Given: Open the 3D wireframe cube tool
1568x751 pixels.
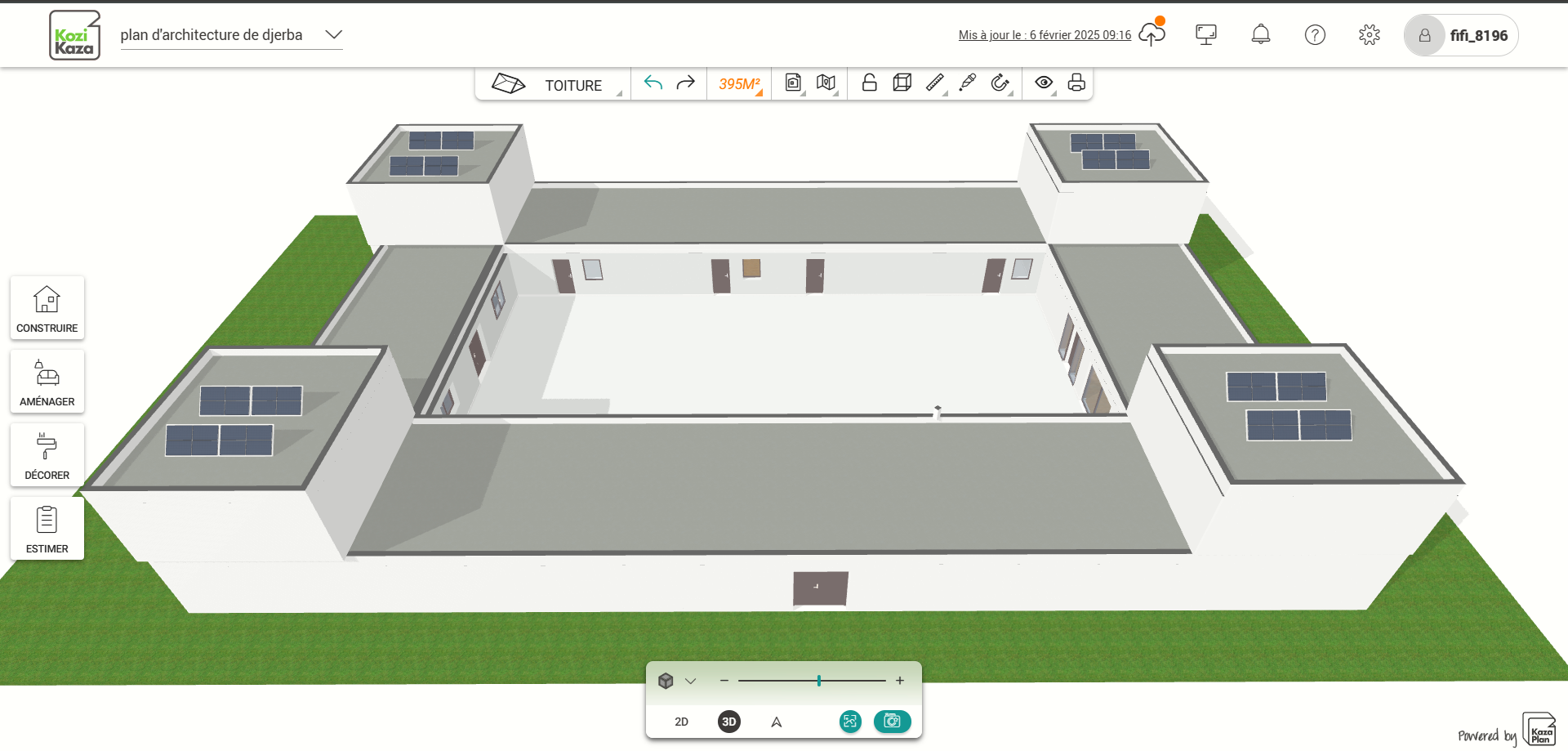Looking at the screenshot, I should pyautogui.click(x=902, y=83).
